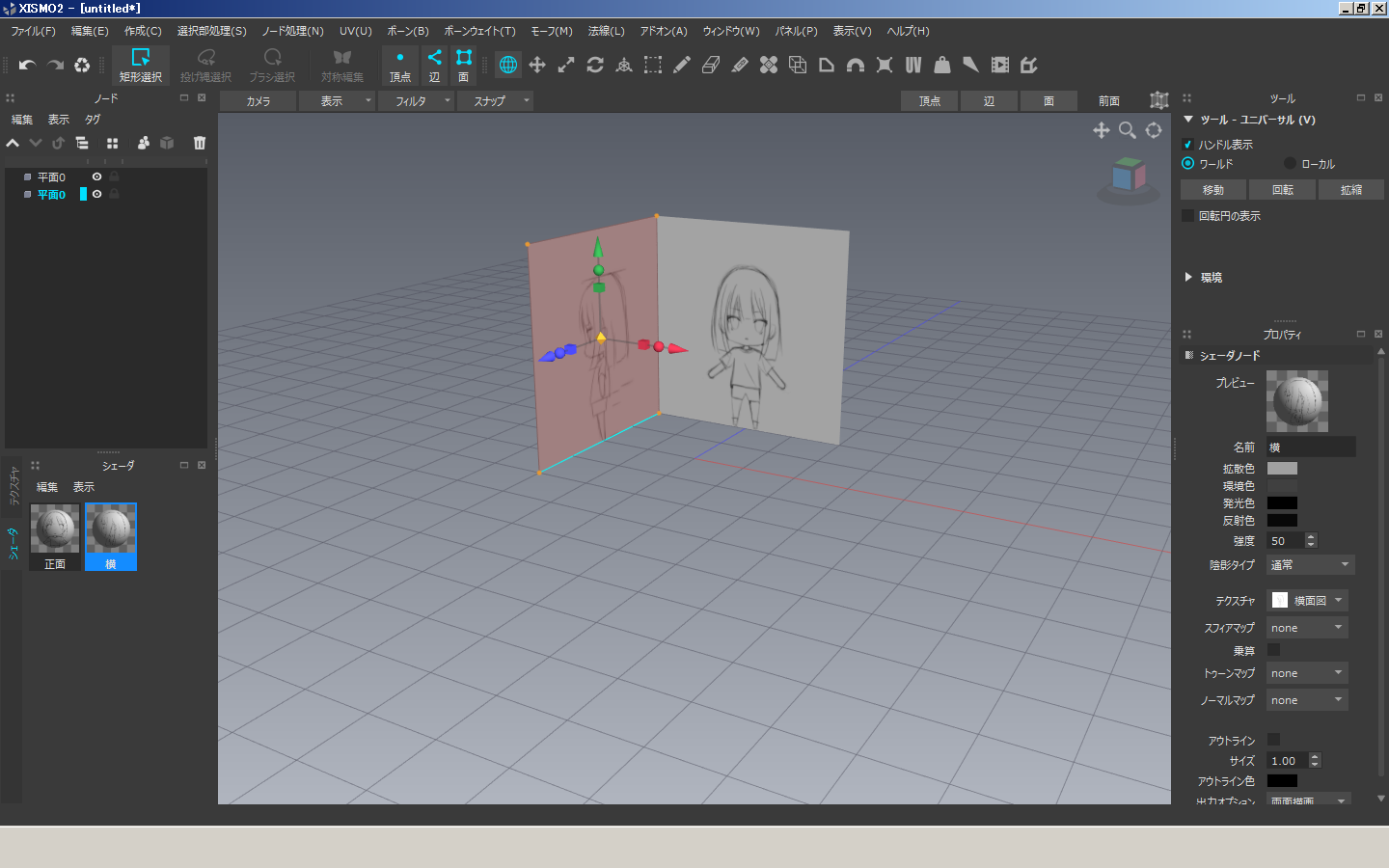This screenshot has height=868, width=1389.
Task: Toggle lock of white 平面0 node
Action: click(114, 176)
